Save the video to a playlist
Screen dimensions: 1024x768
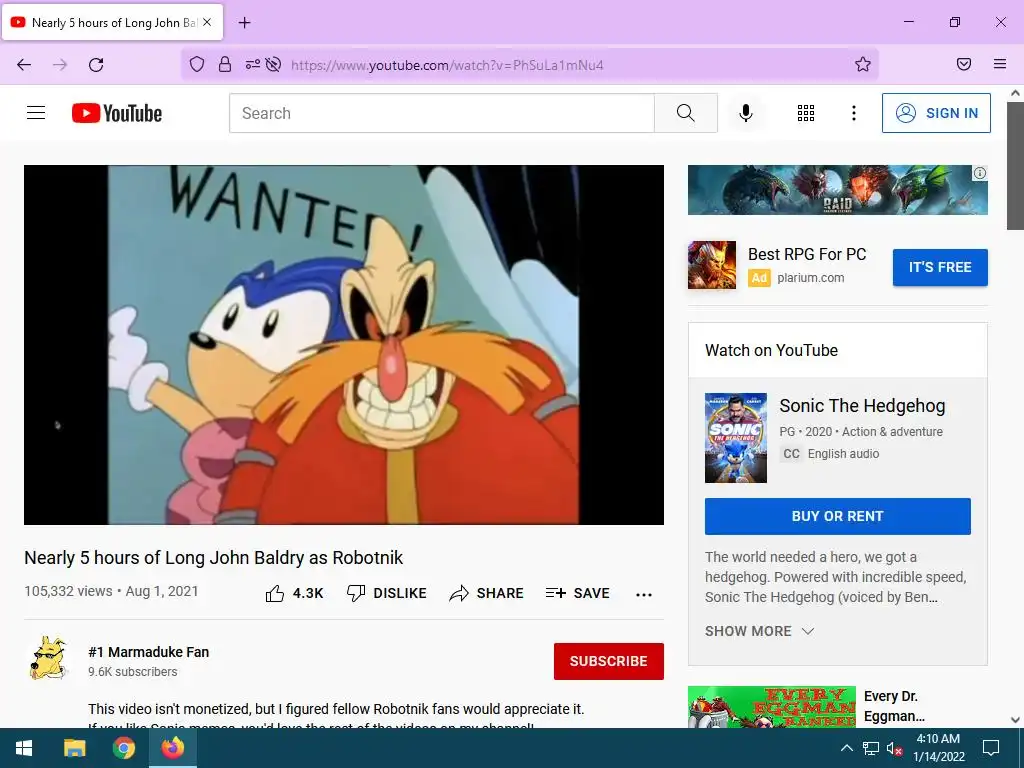[578, 594]
